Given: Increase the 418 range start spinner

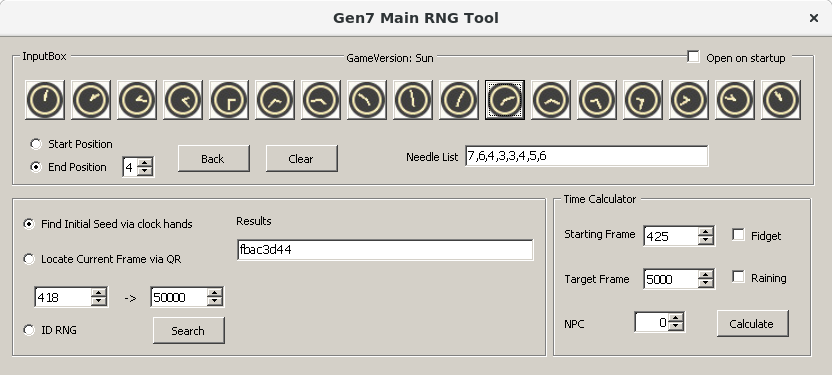Looking at the screenshot, I should coord(99,292).
